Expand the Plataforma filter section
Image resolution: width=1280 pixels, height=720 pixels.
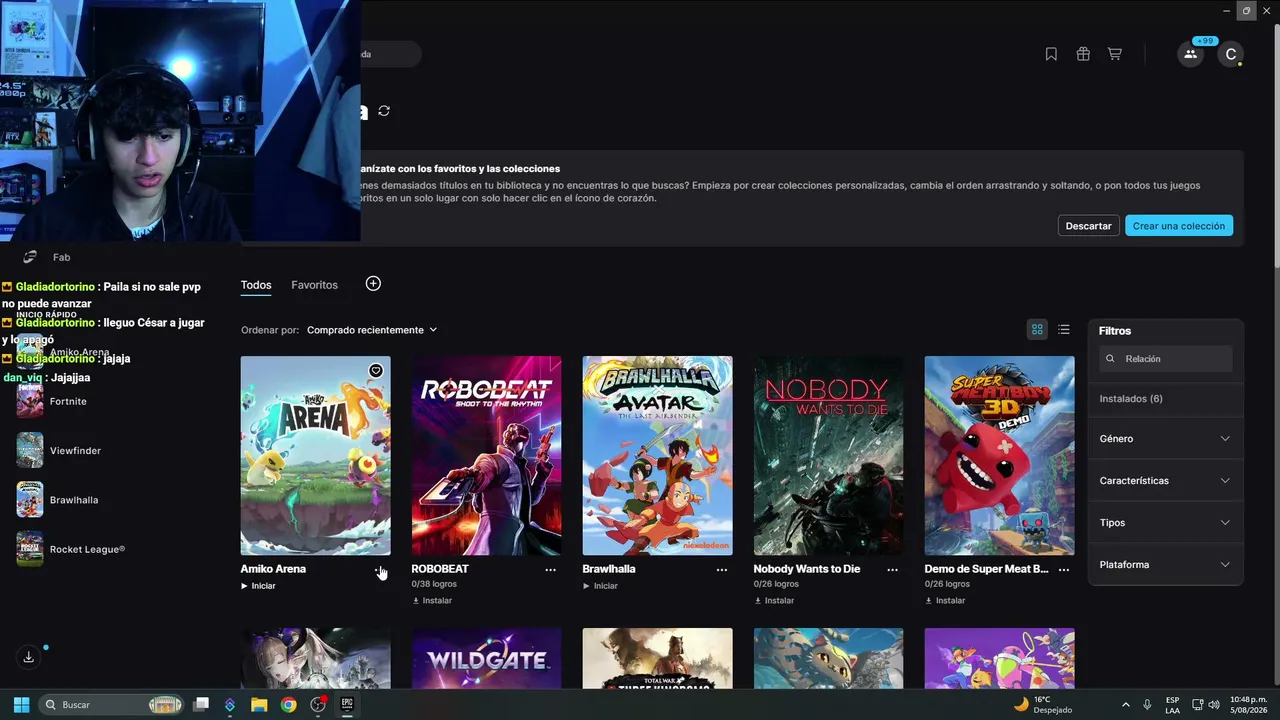pyautogui.click(x=1165, y=565)
